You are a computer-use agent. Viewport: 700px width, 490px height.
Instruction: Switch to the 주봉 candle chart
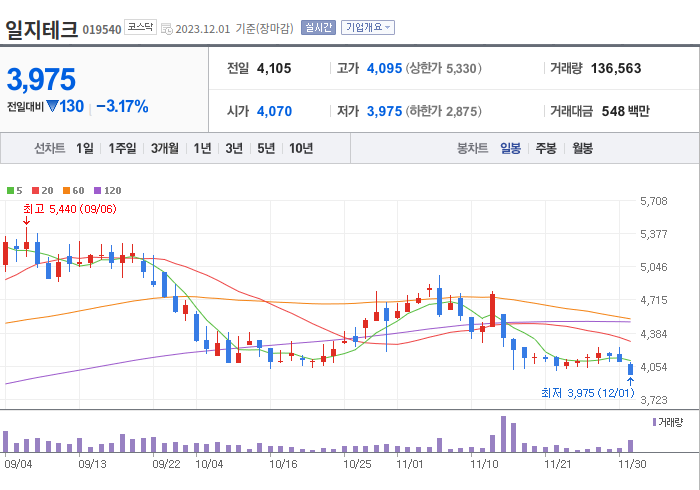[x=546, y=148]
